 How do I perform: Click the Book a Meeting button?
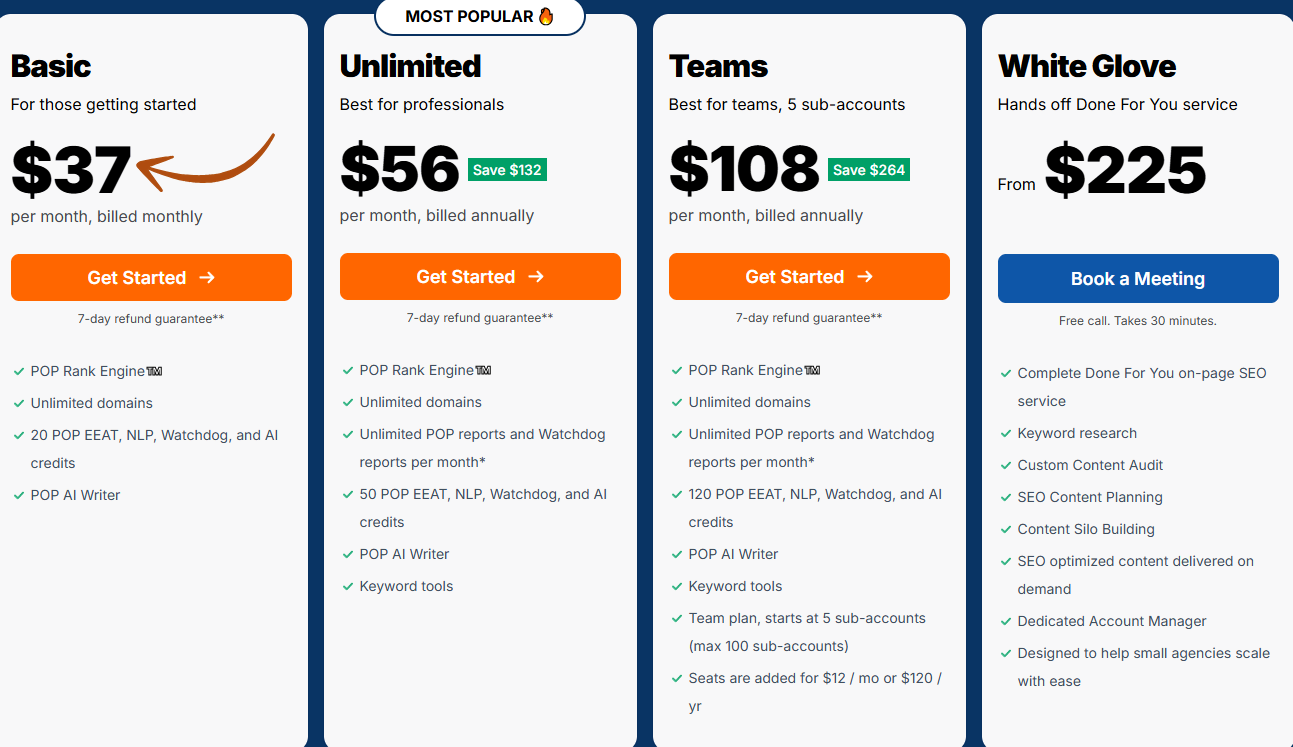click(1138, 279)
